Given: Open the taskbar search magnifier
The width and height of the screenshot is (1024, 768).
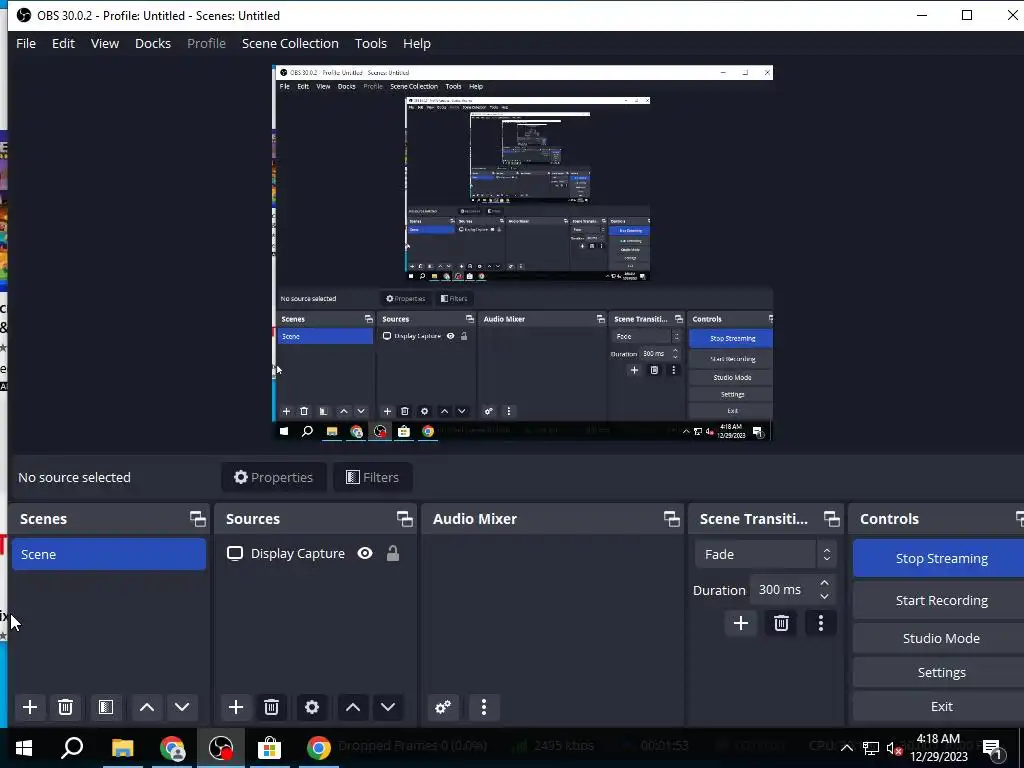Looking at the screenshot, I should [72, 748].
